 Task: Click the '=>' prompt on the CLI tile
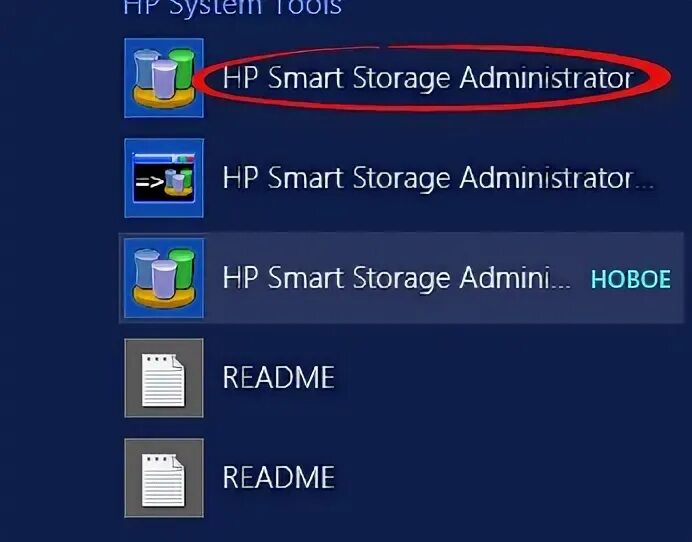tap(150, 182)
